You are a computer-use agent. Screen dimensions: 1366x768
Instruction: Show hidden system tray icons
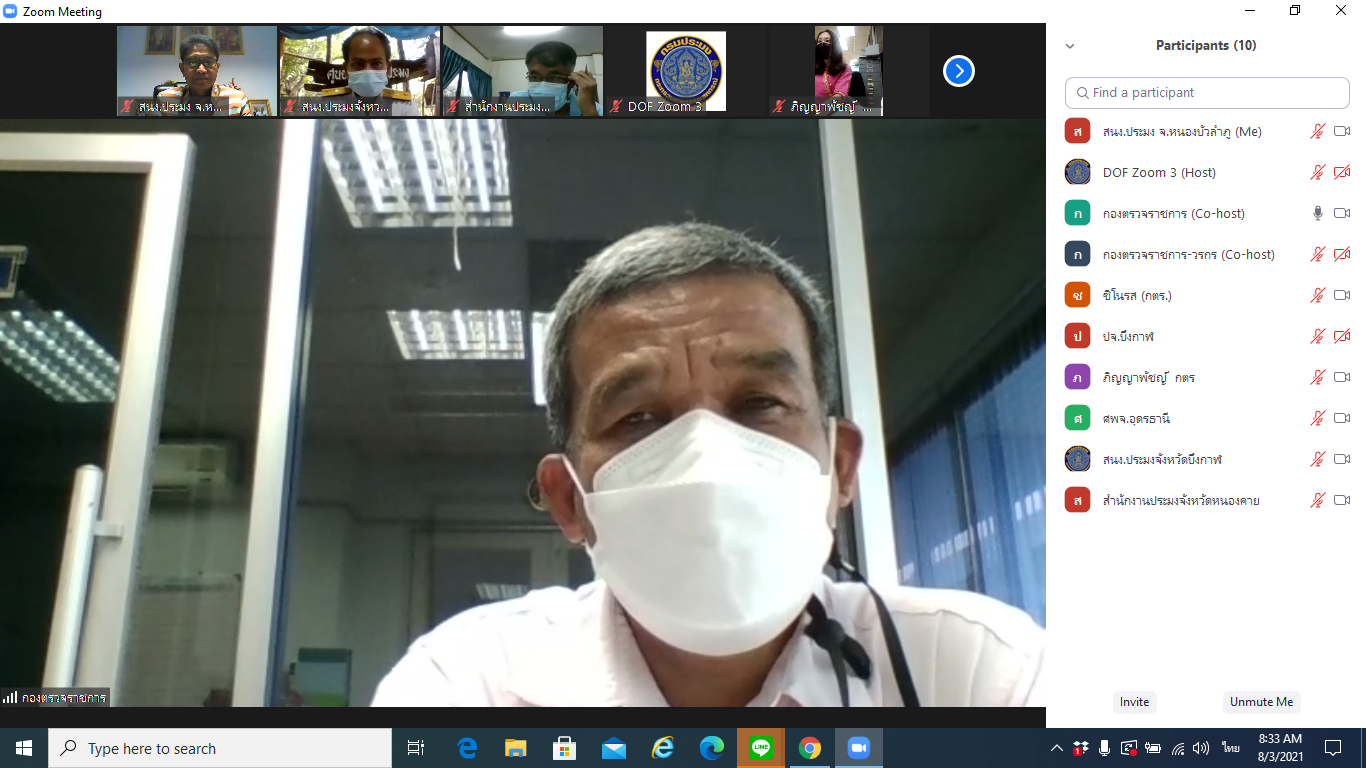(1056, 748)
